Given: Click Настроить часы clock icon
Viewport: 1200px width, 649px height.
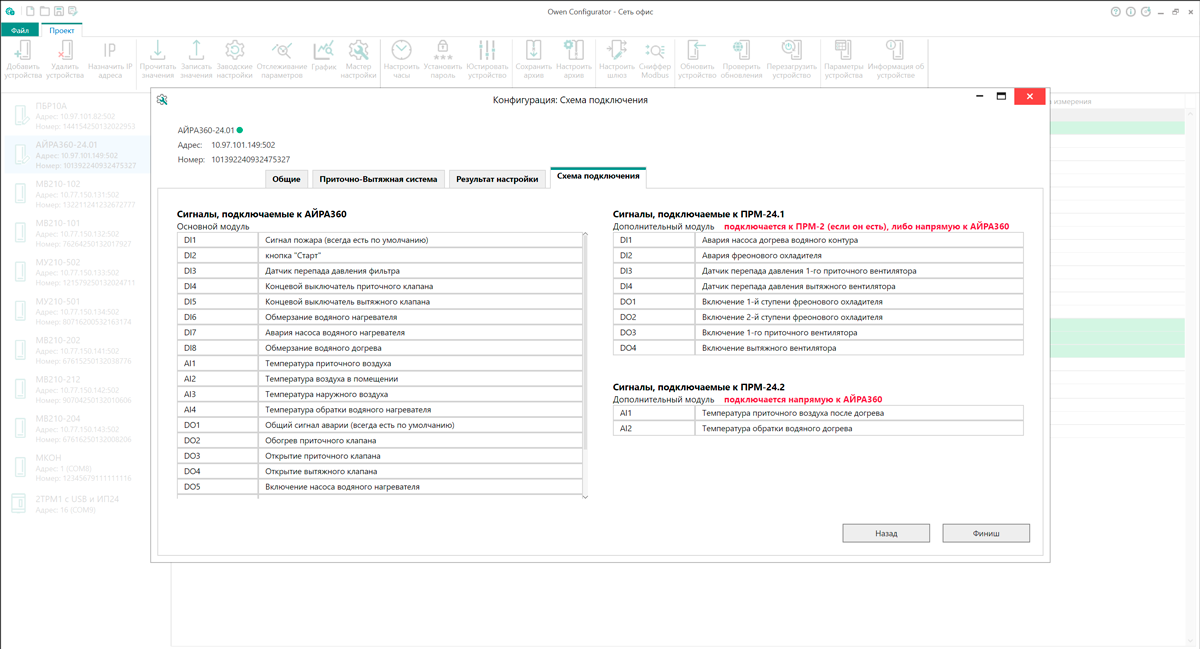Looking at the screenshot, I should 401,51.
